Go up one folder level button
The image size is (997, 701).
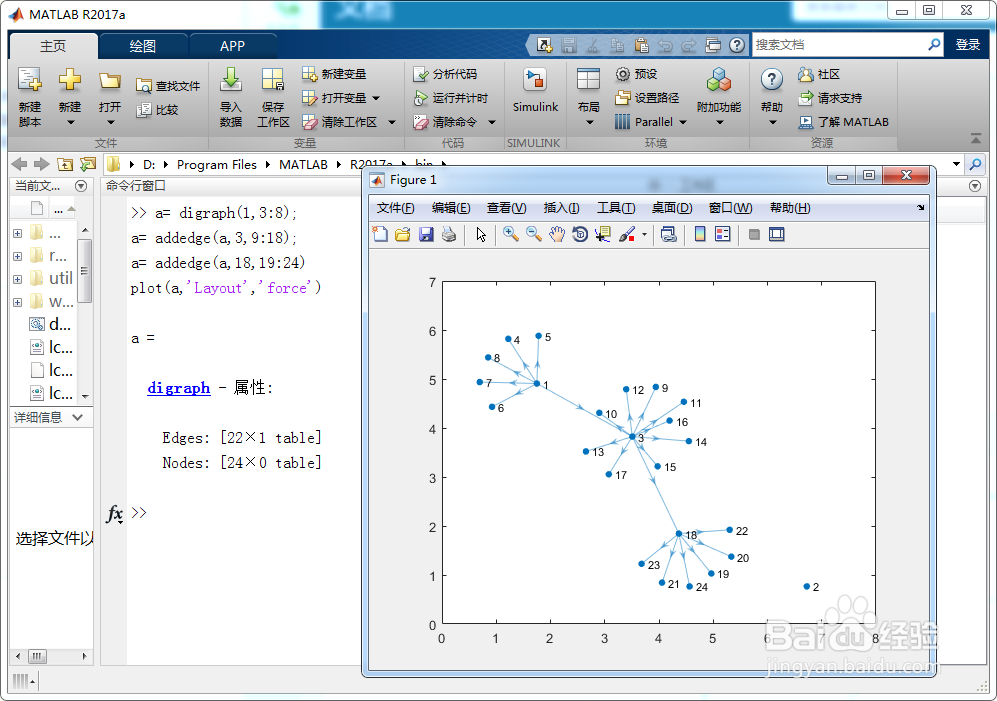tap(65, 164)
